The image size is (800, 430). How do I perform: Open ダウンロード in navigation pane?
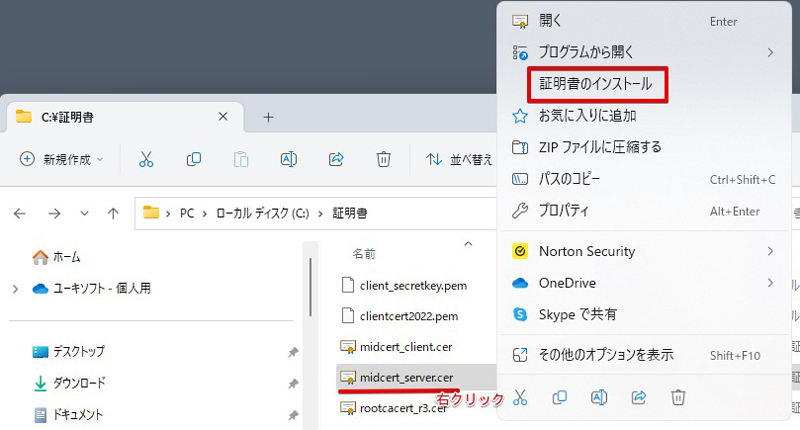click(69, 383)
